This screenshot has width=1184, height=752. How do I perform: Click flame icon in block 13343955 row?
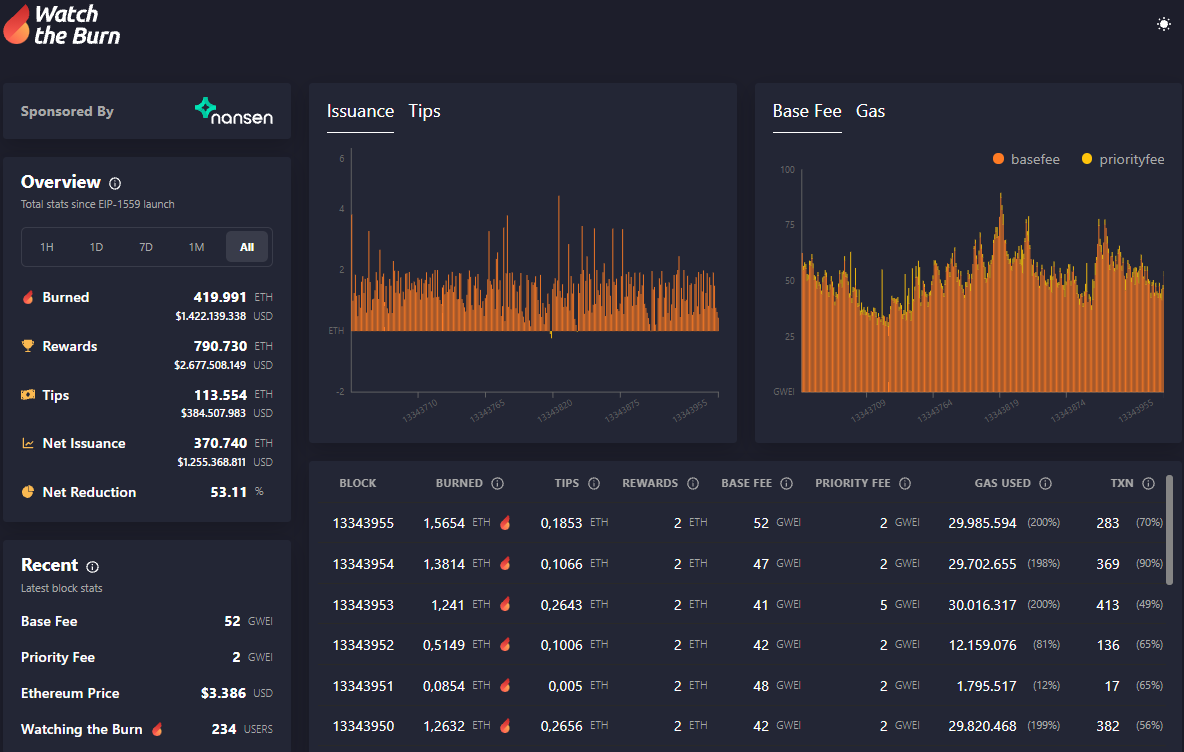(x=505, y=522)
